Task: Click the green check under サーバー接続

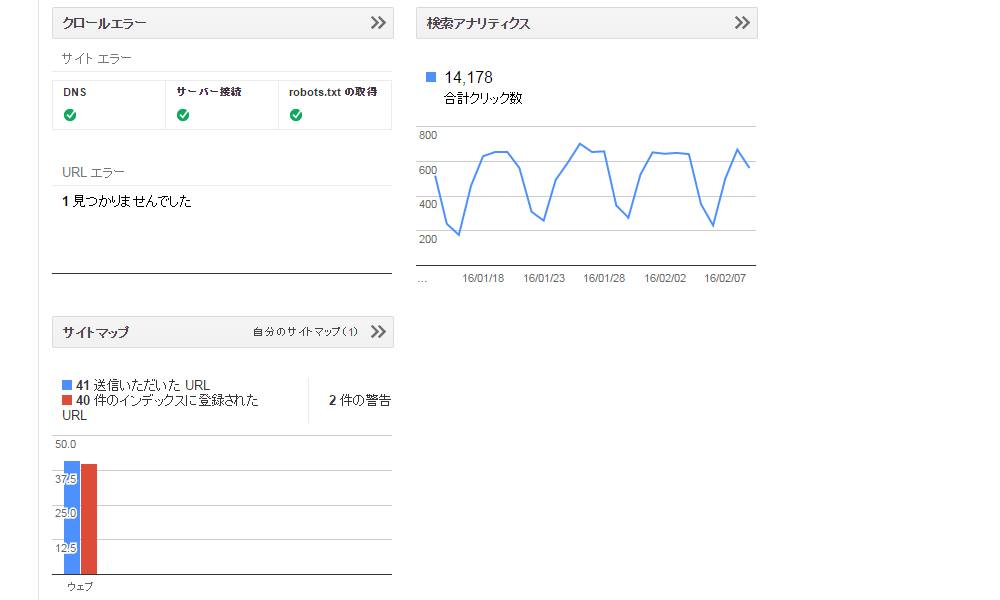Action: coord(183,115)
